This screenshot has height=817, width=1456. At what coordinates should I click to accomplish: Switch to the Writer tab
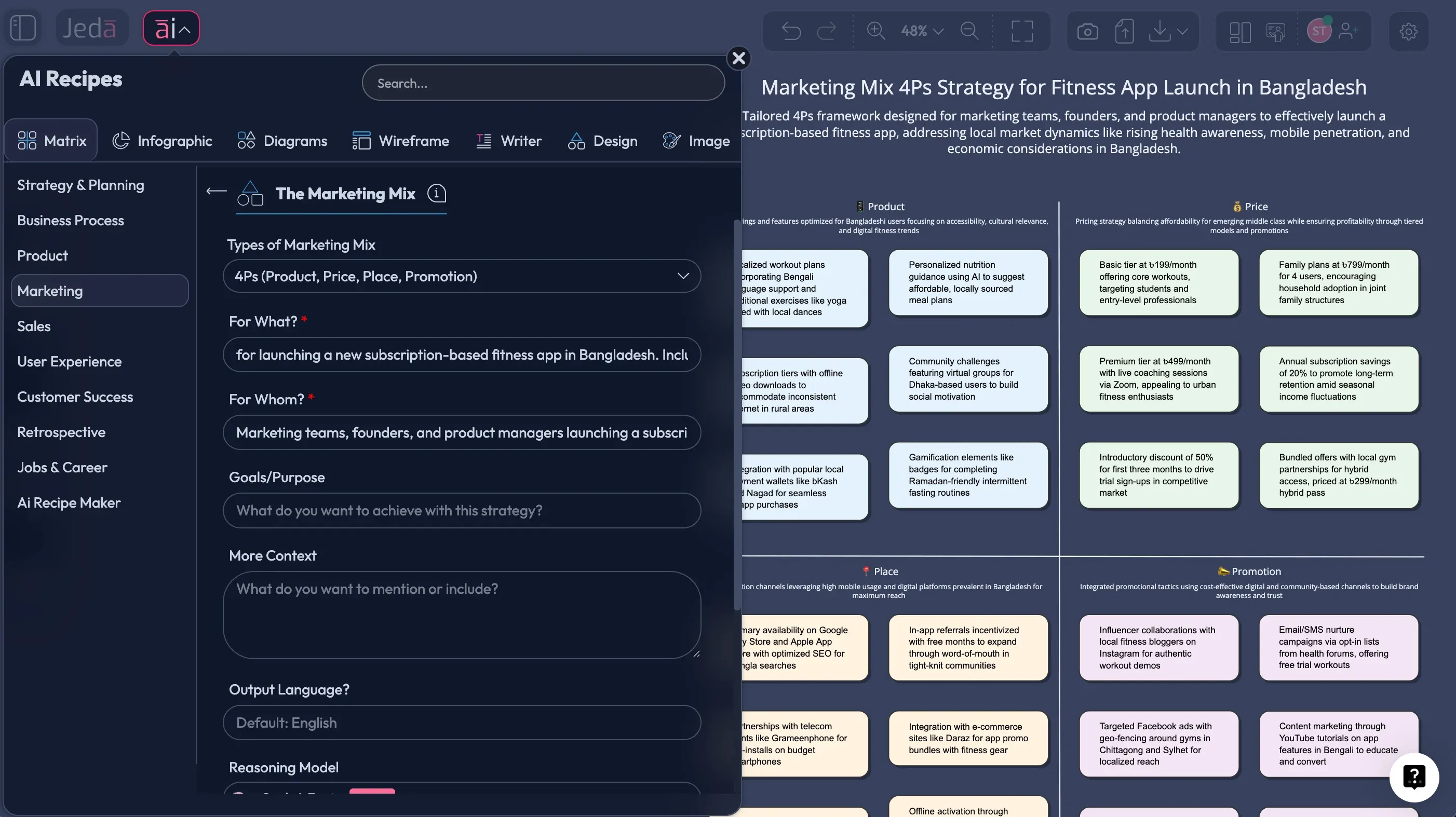[509, 141]
